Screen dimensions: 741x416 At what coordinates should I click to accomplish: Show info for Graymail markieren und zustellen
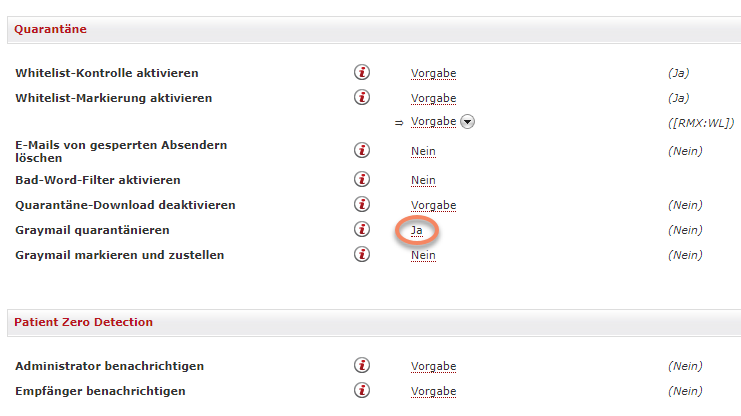362,255
